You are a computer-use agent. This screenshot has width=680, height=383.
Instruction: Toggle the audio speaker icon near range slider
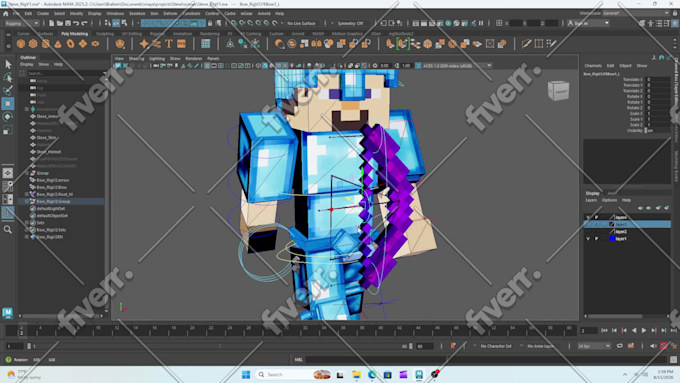point(653,346)
